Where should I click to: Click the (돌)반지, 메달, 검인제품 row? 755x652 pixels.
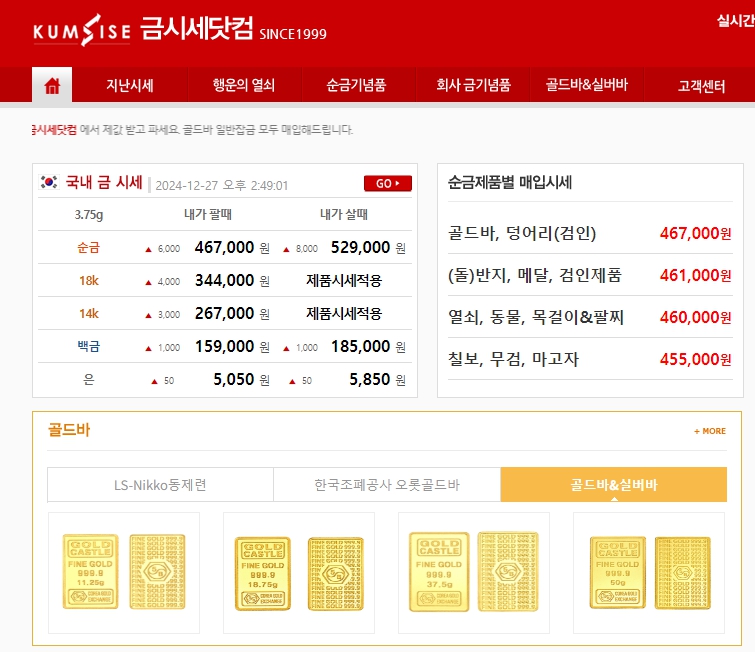[x=590, y=275]
